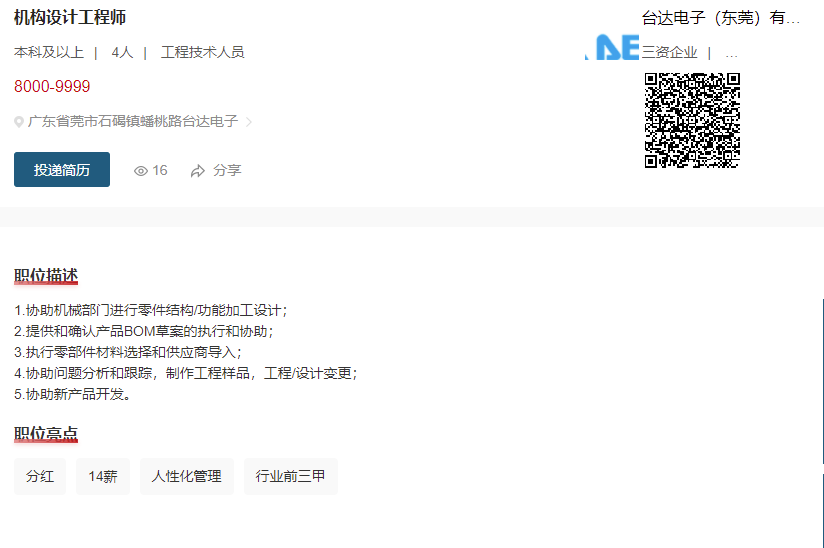This screenshot has width=824, height=548.
Task: Click the eye view-count icon
Action: coord(141,171)
